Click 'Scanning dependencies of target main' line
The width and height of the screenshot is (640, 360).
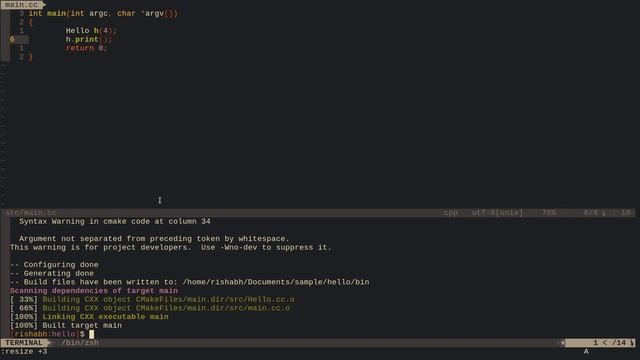pyautogui.click(x=93, y=291)
